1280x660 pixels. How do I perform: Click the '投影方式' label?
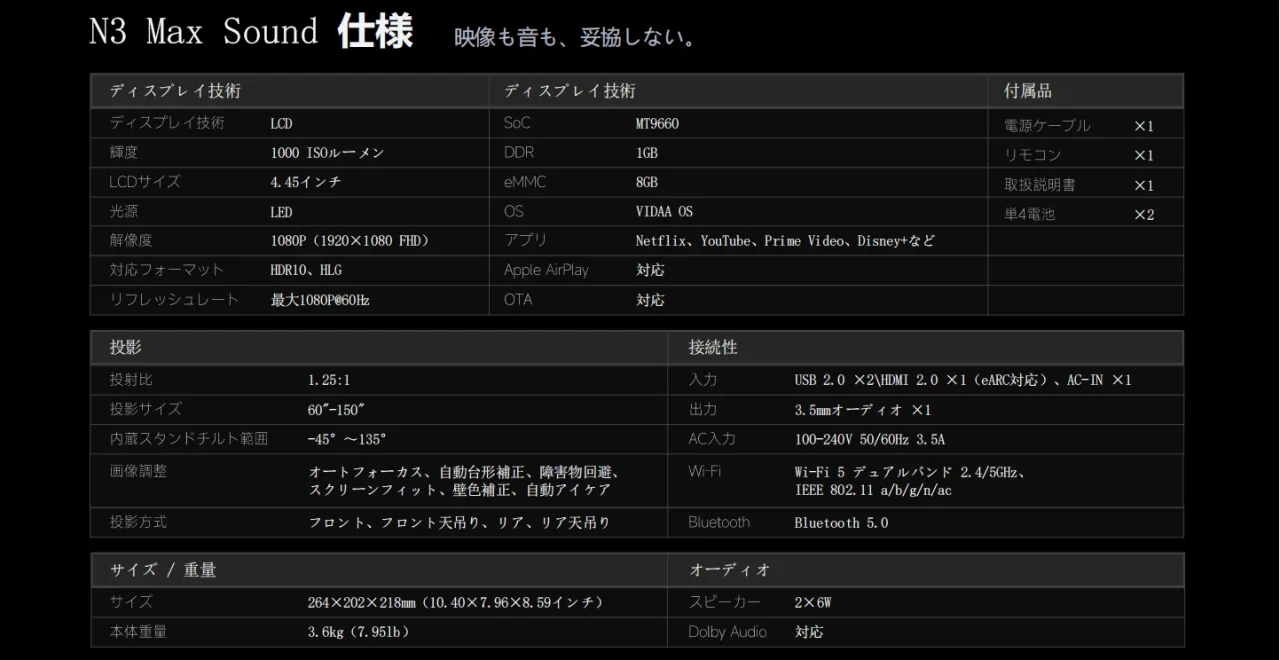(138, 522)
